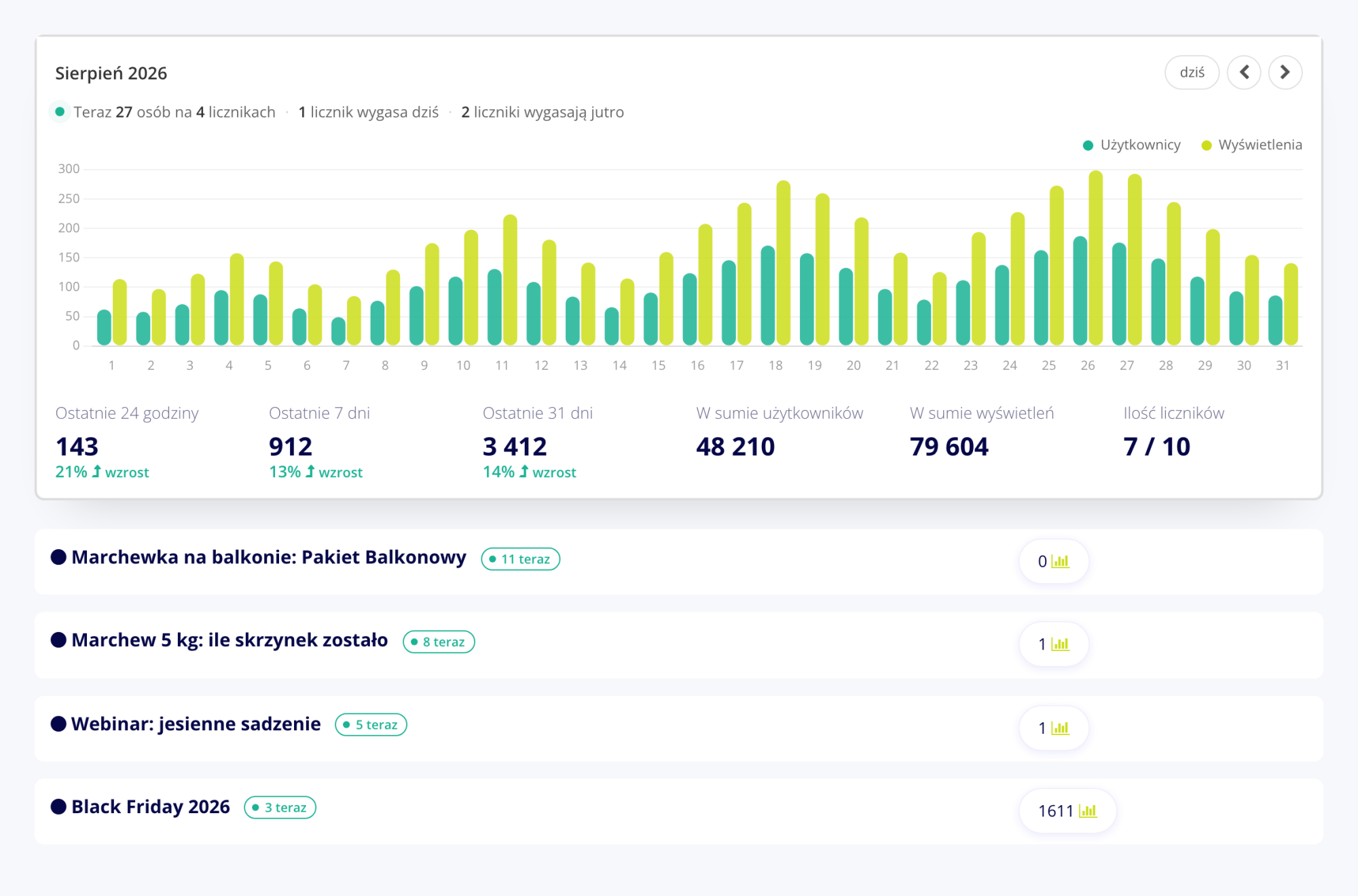Click the 1611 stats pill for Black Friday
This screenshot has height=896, width=1358.
click(1067, 811)
